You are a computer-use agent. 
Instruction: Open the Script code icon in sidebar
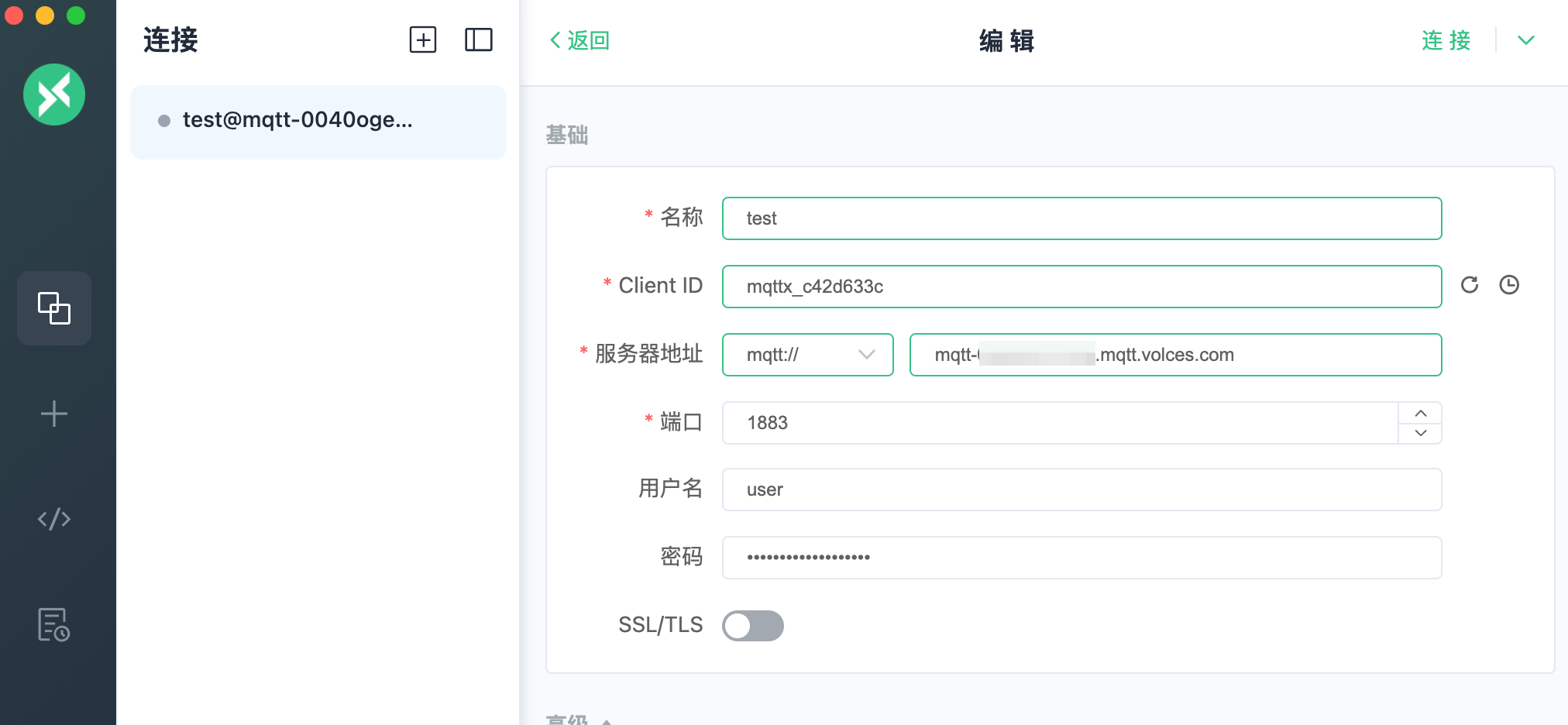click(54, 519)
